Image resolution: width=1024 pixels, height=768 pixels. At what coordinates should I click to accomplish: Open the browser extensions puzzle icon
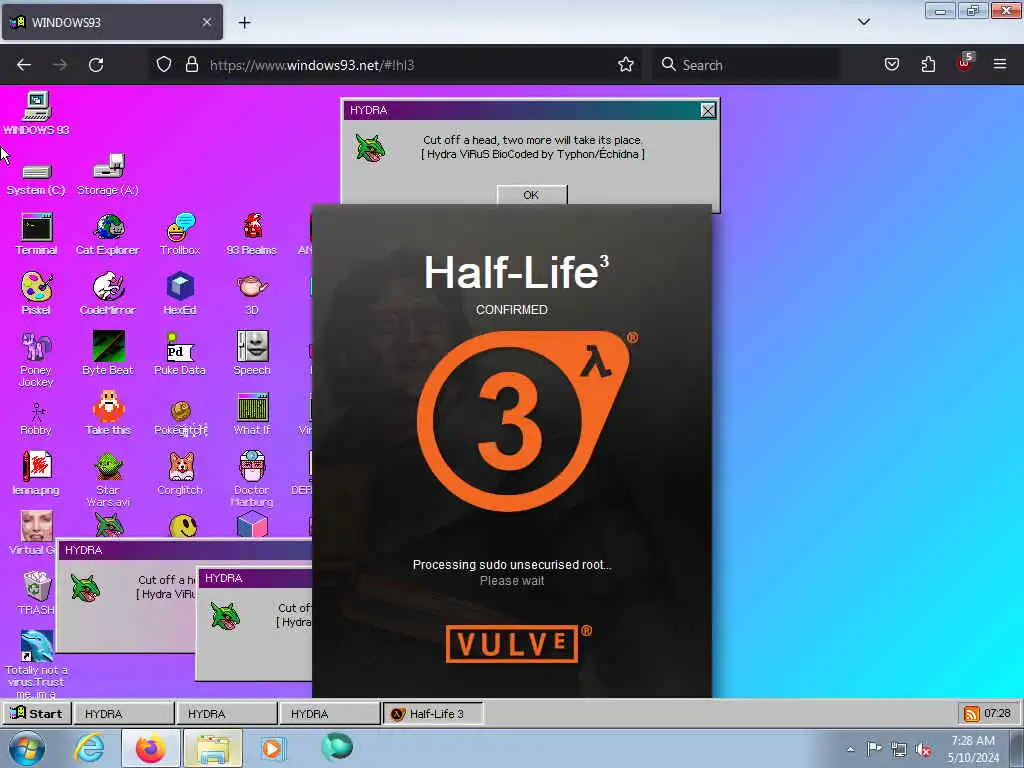(x=928, y=64)
